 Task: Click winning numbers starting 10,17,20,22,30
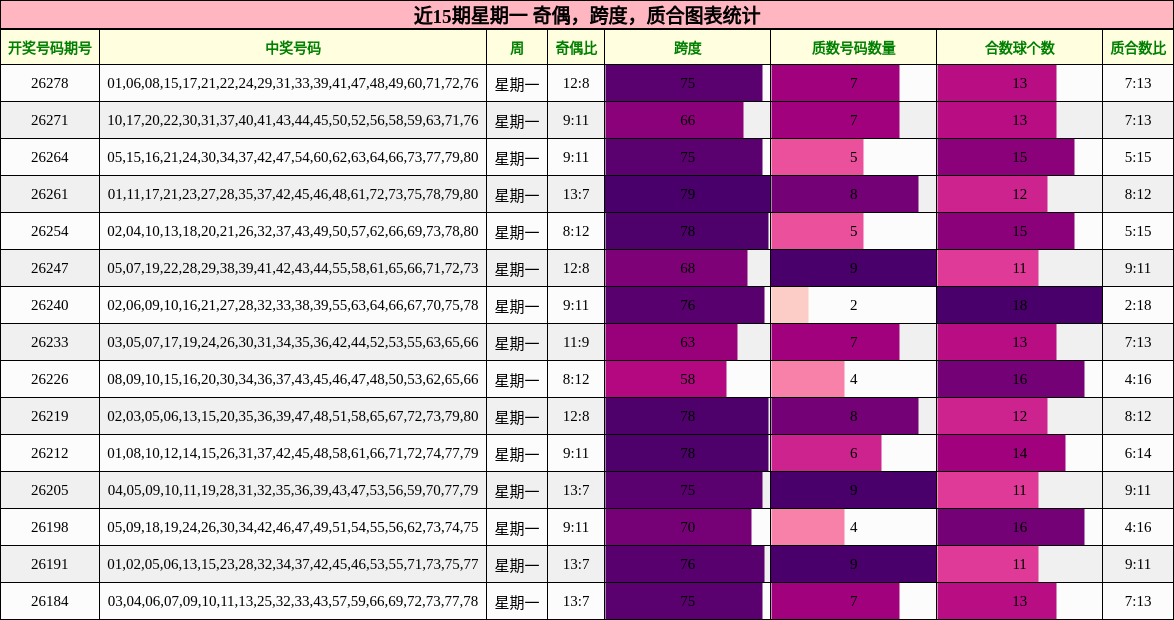pos(293,120)
